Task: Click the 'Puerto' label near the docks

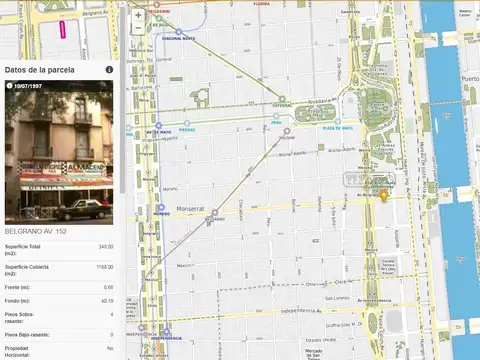Action: coord(470,79)
